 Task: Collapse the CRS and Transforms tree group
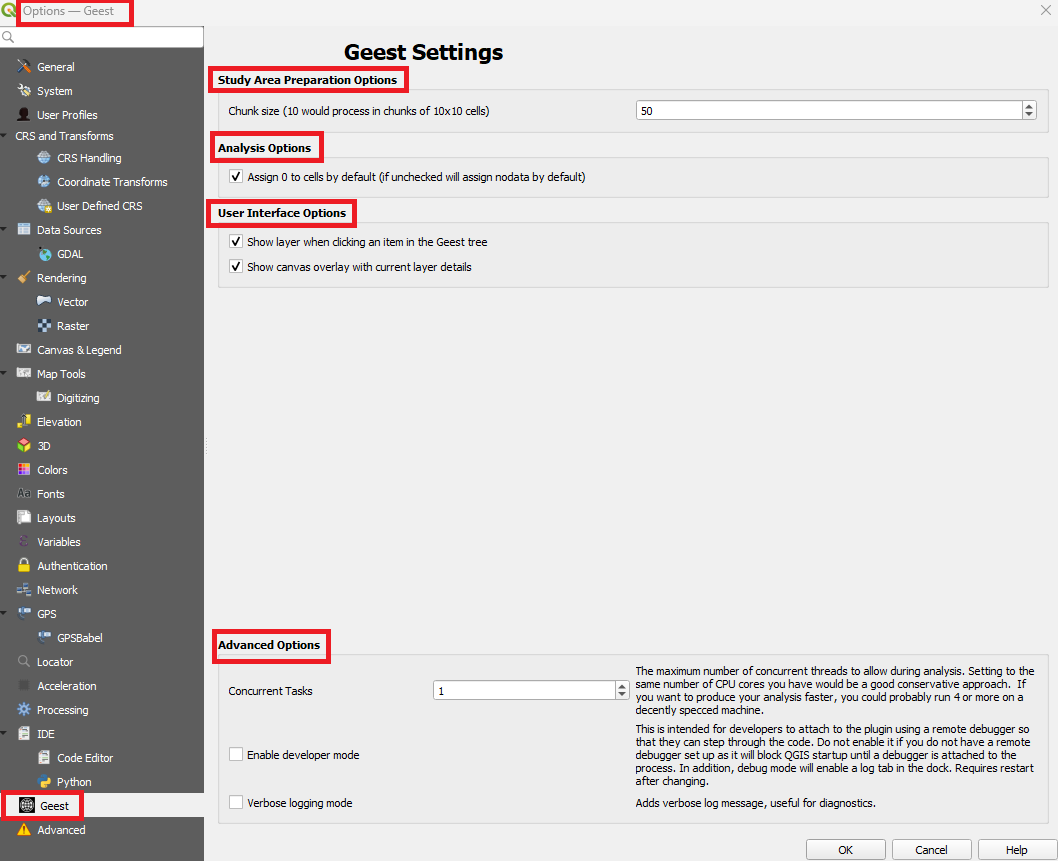[x=4, y=136]
